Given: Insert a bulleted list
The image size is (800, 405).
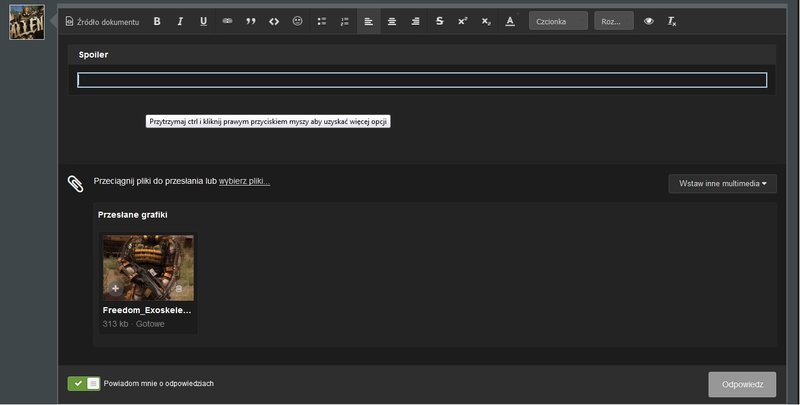Looking at the screenshot, I should click(x=321, y=21).
